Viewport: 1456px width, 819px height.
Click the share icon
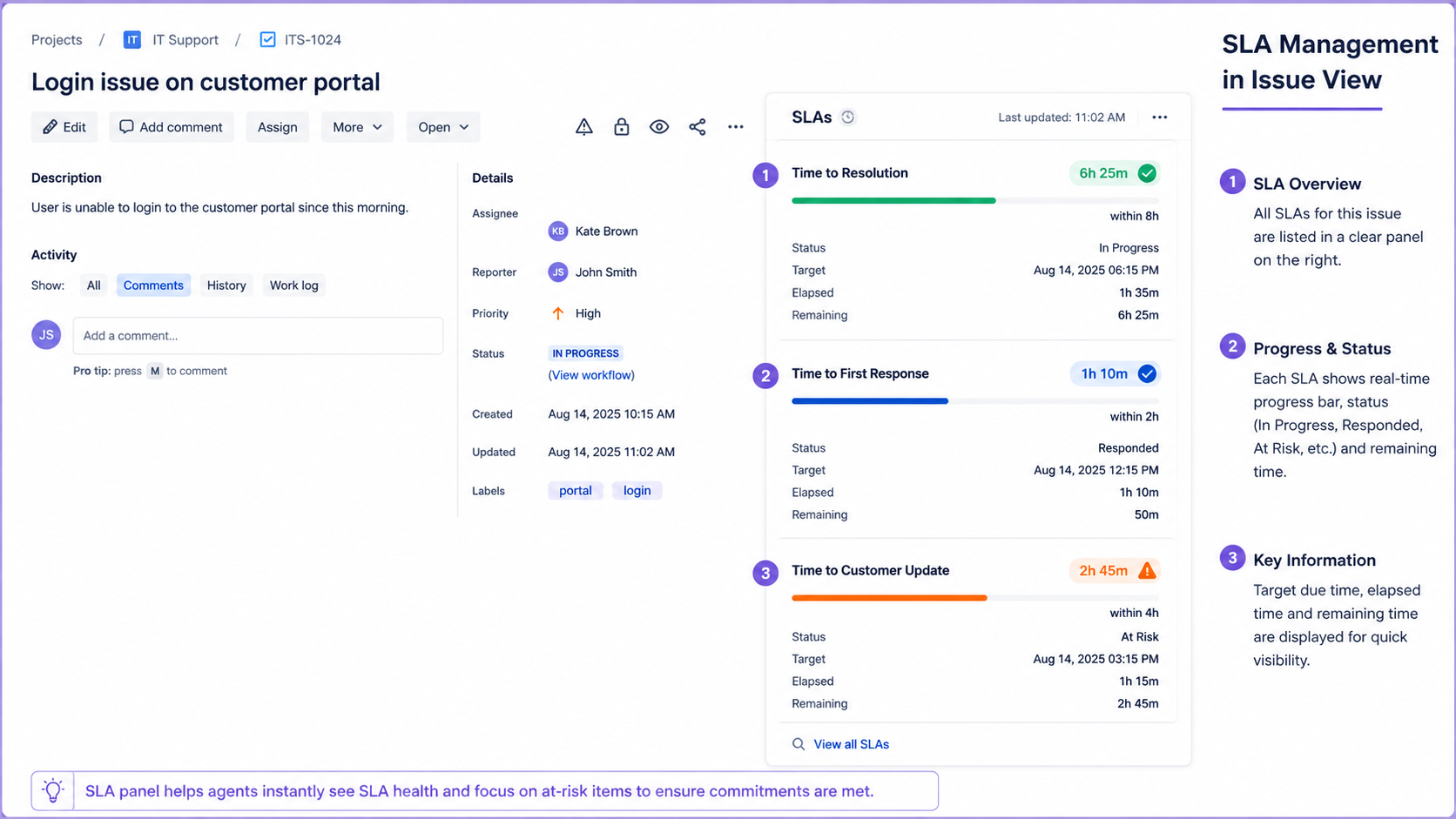click(x=698, y=127)
